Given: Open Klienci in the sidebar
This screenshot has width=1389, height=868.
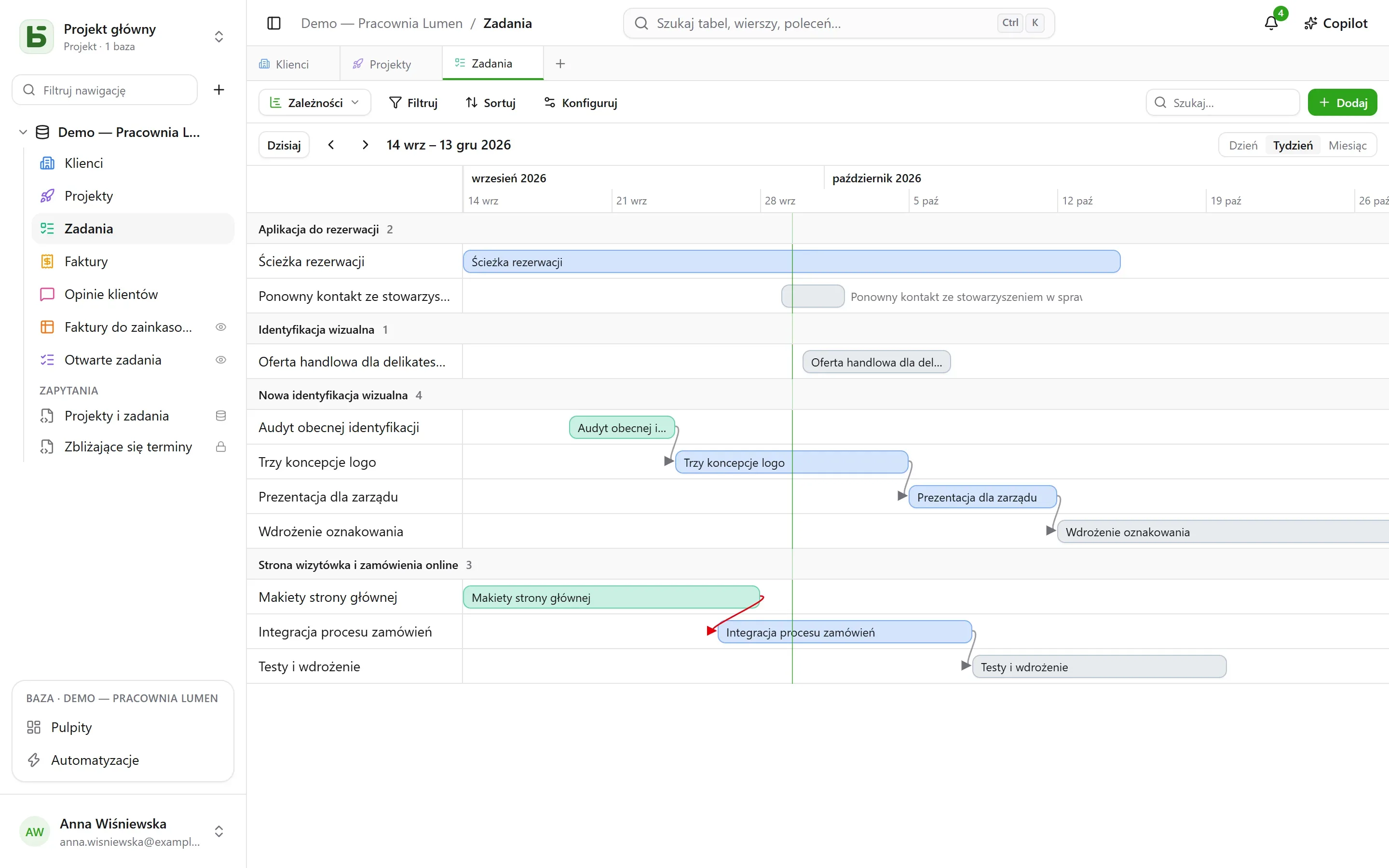Looking at the screenshot, I should (x=133, y=163).
